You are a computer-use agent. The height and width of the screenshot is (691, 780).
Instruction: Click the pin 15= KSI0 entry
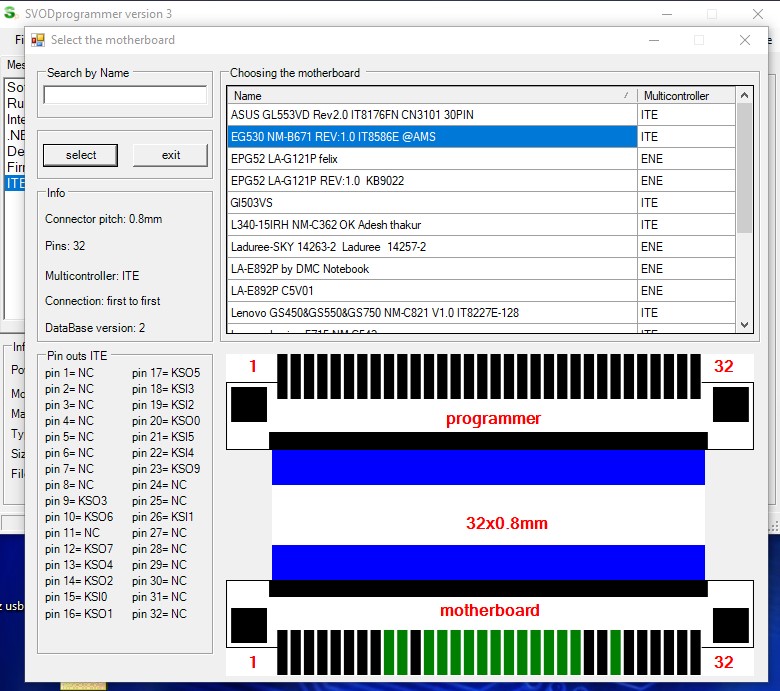(76, 596)
